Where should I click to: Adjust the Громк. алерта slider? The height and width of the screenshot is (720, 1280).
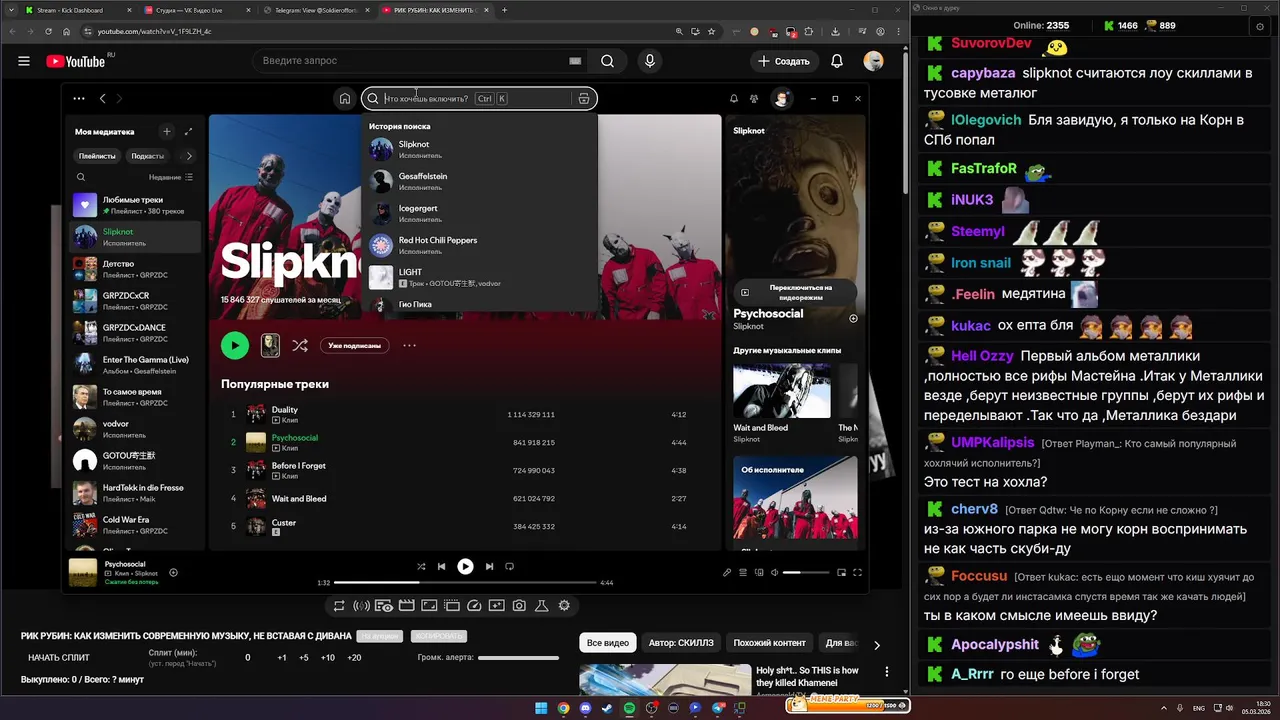click(518, 658)
